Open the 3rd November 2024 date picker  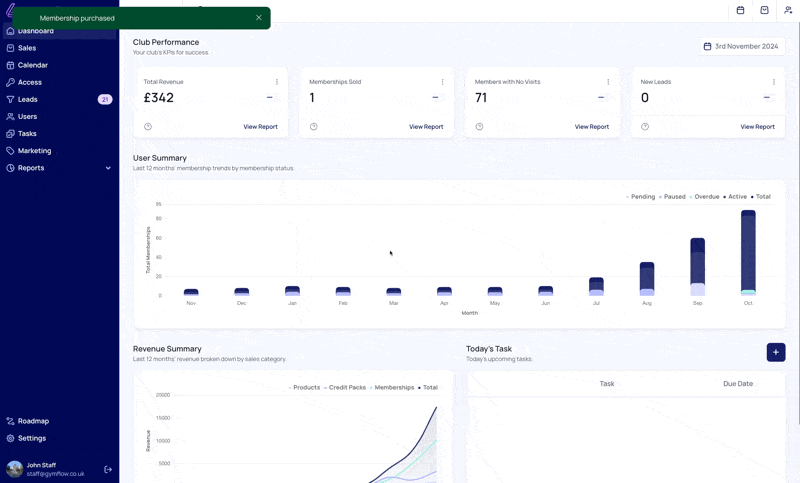pyautogui.click(x=741, y=46)
